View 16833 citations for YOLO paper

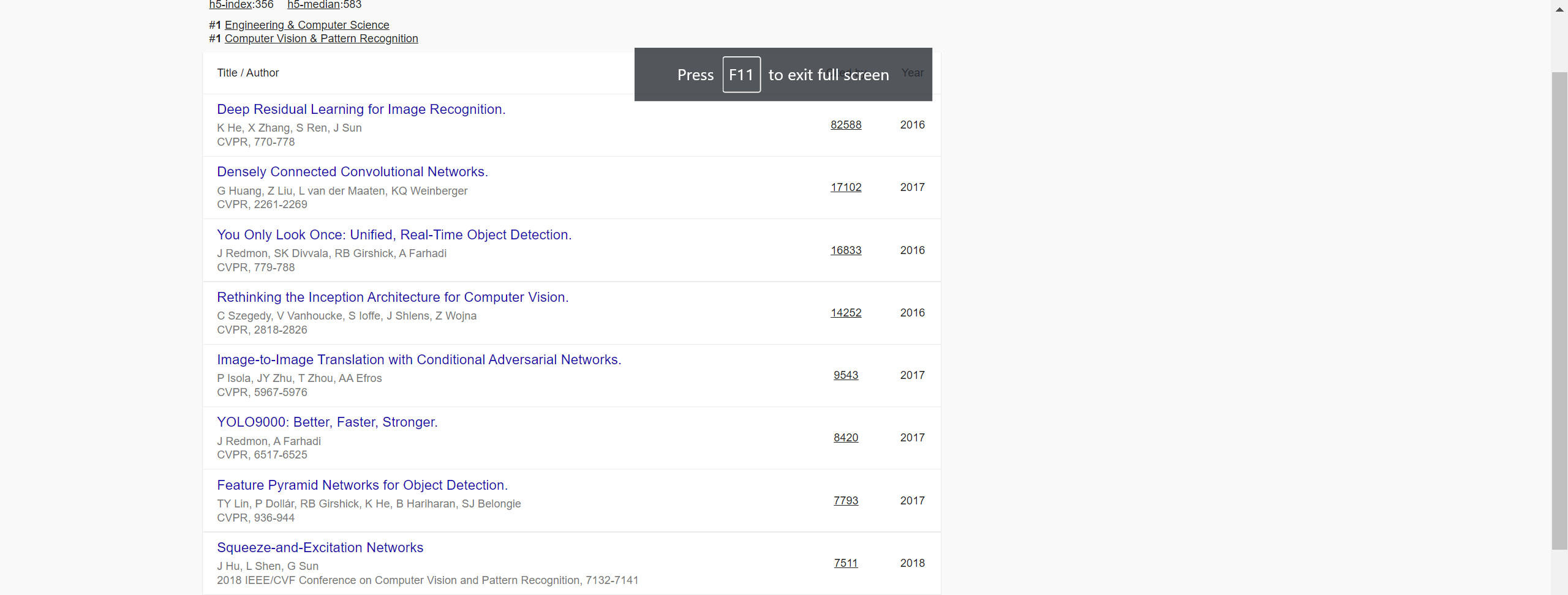845,250
